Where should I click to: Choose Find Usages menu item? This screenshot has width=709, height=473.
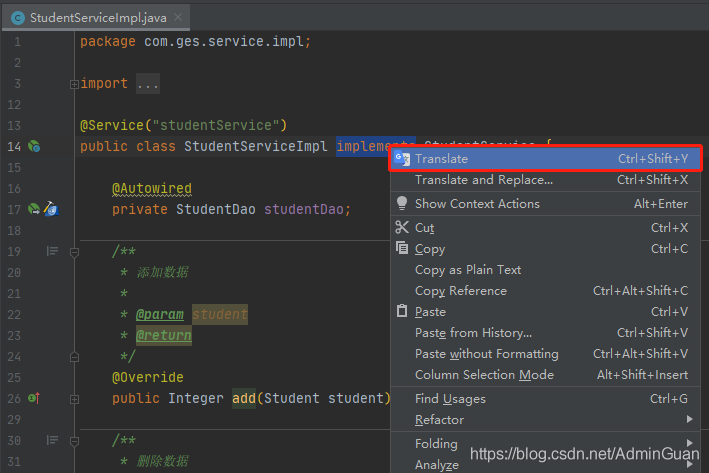tap(545, 398)
